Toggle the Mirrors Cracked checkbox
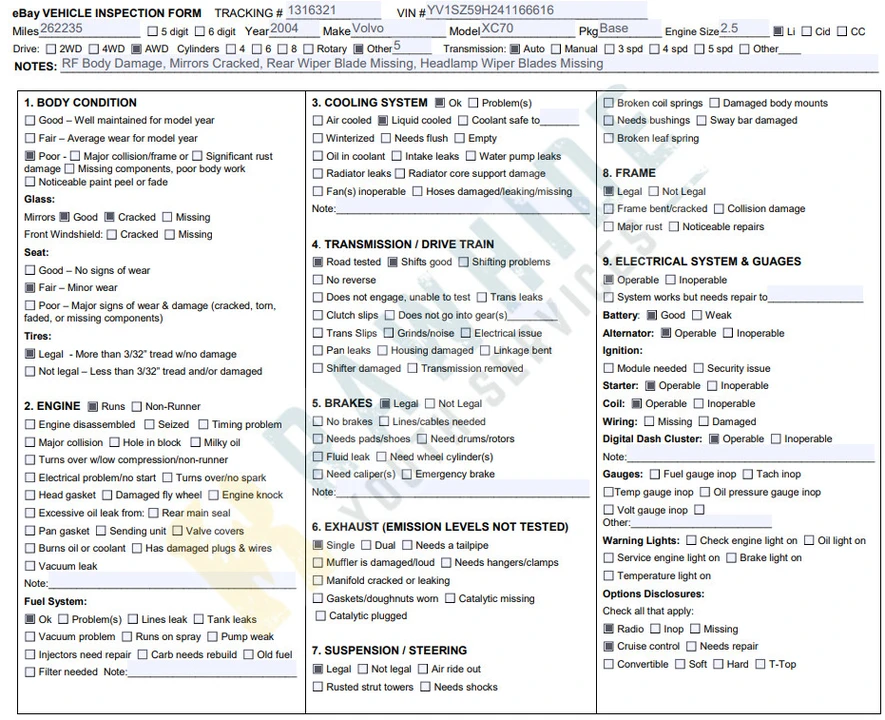 click(x=109, y=217)
